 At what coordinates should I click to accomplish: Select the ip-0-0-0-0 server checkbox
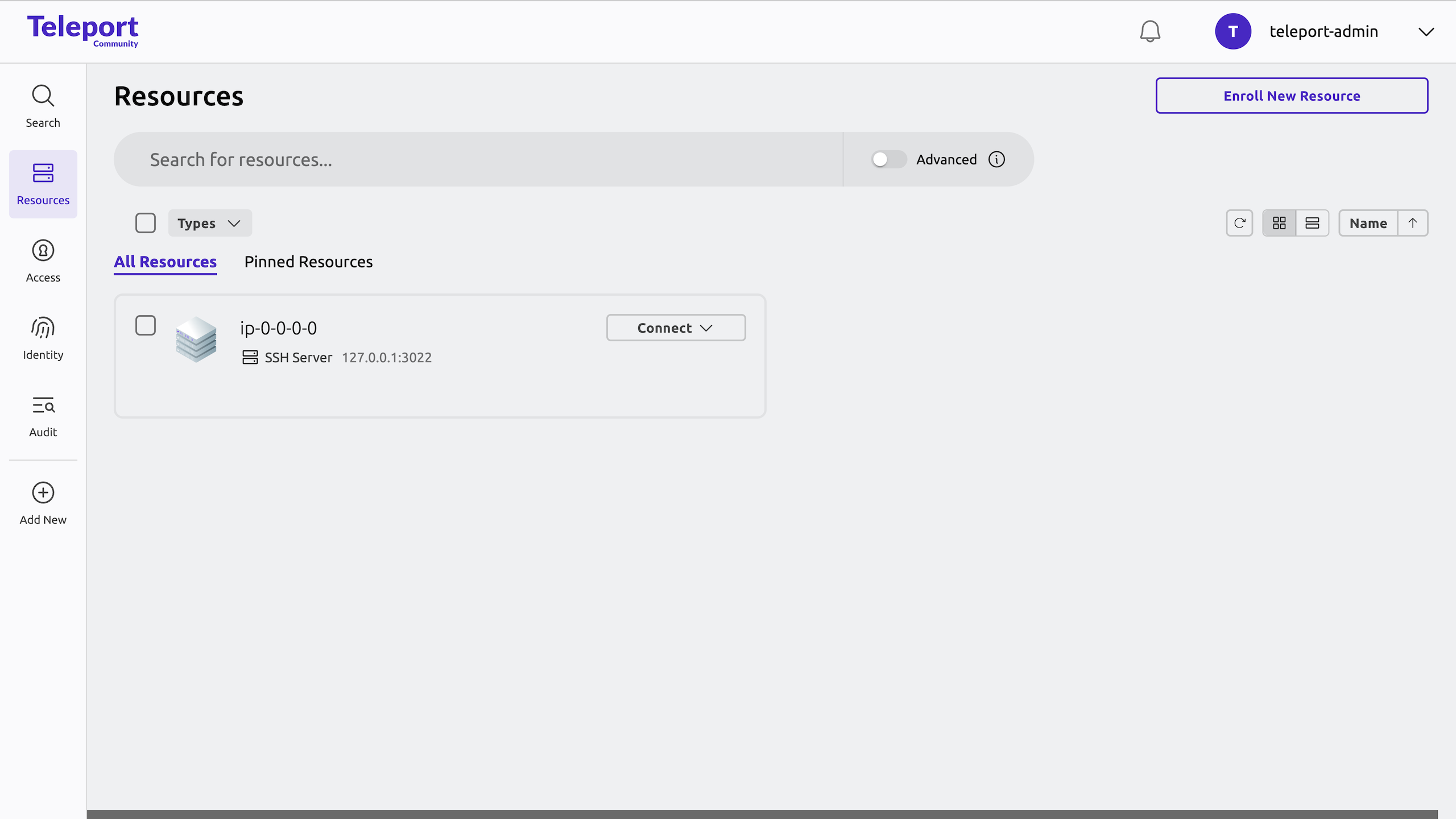(146, 325)
